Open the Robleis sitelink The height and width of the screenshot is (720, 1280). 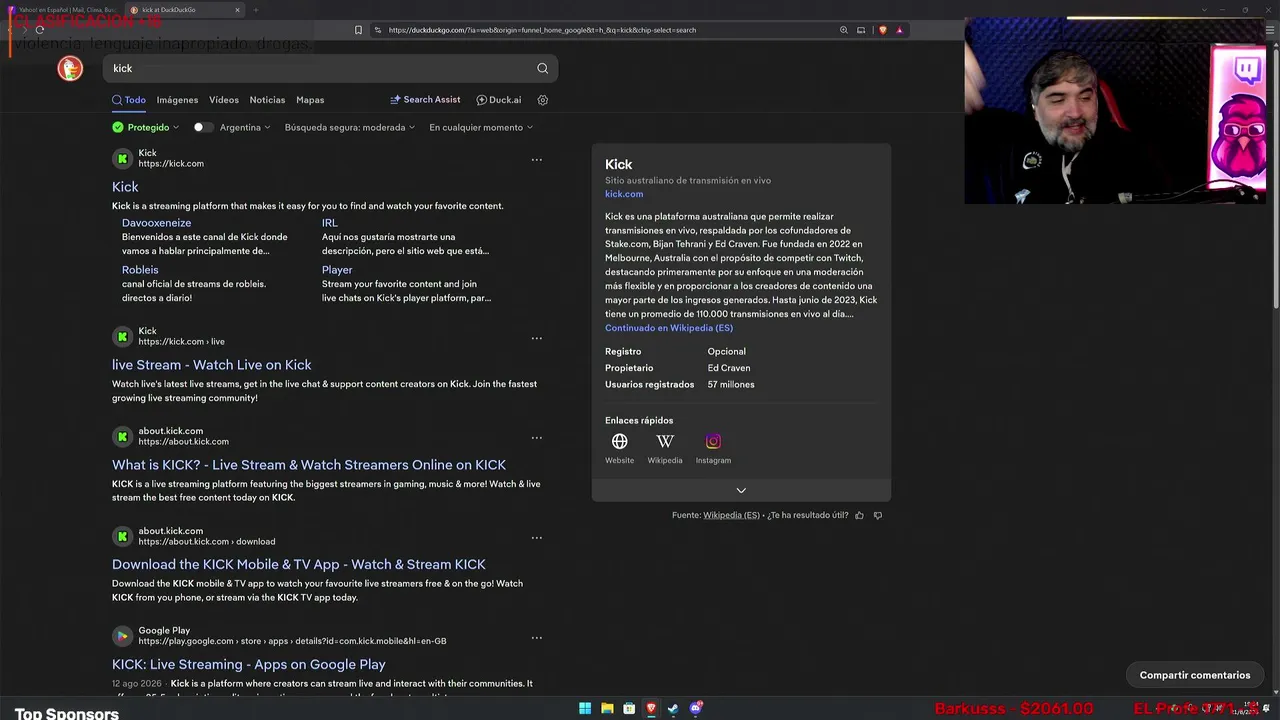pos(140,270)
